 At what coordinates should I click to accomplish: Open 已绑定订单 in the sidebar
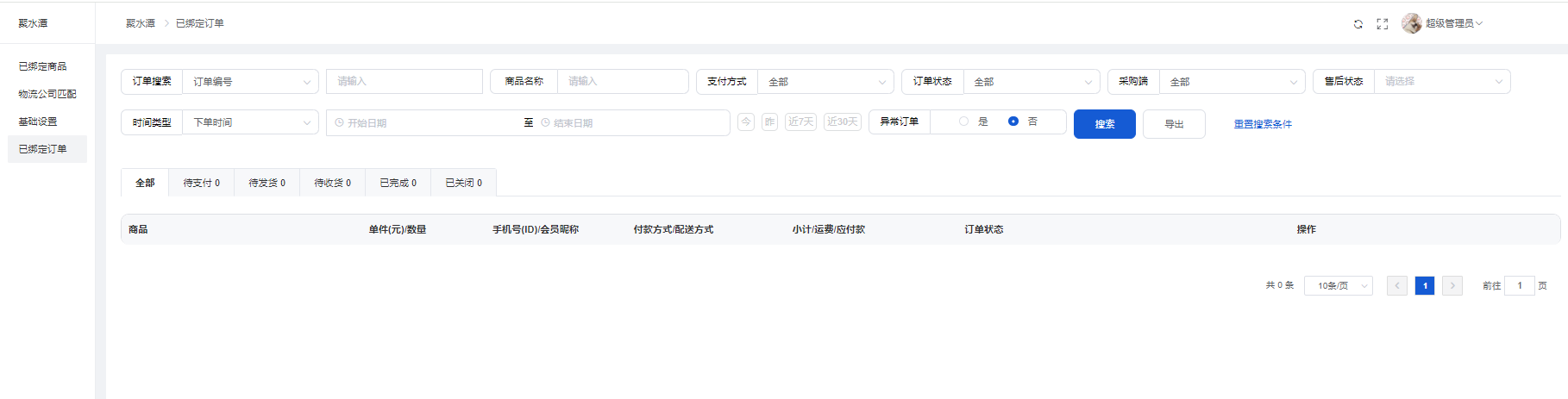47,149
